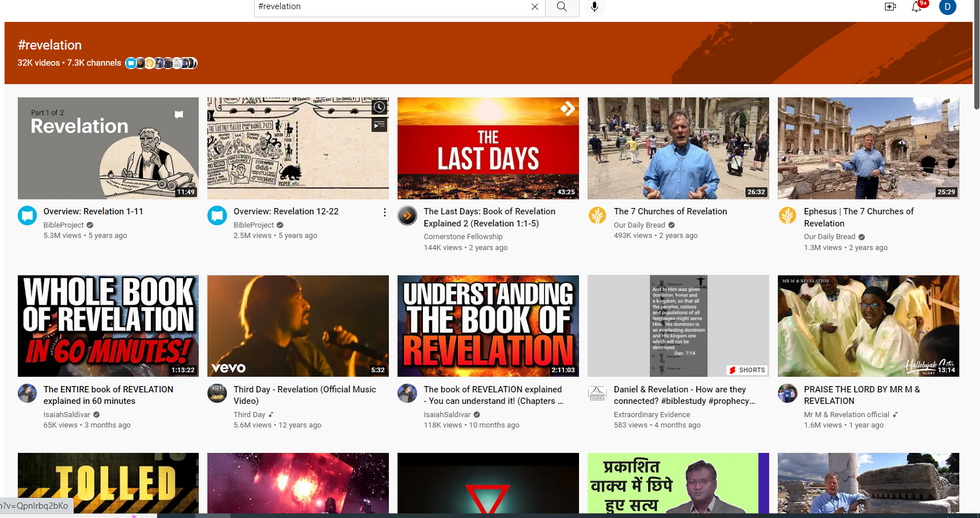
Task: Open title Overview: Revelation 12-22
Action: point(286,211)
